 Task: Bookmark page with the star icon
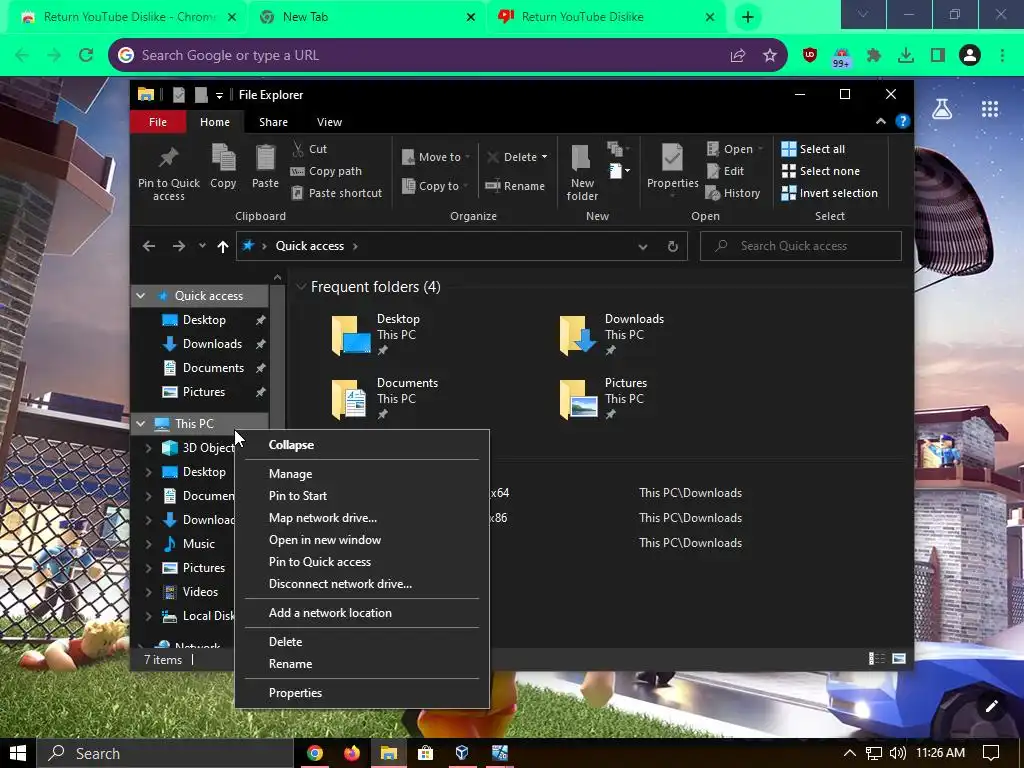(770, 56)
